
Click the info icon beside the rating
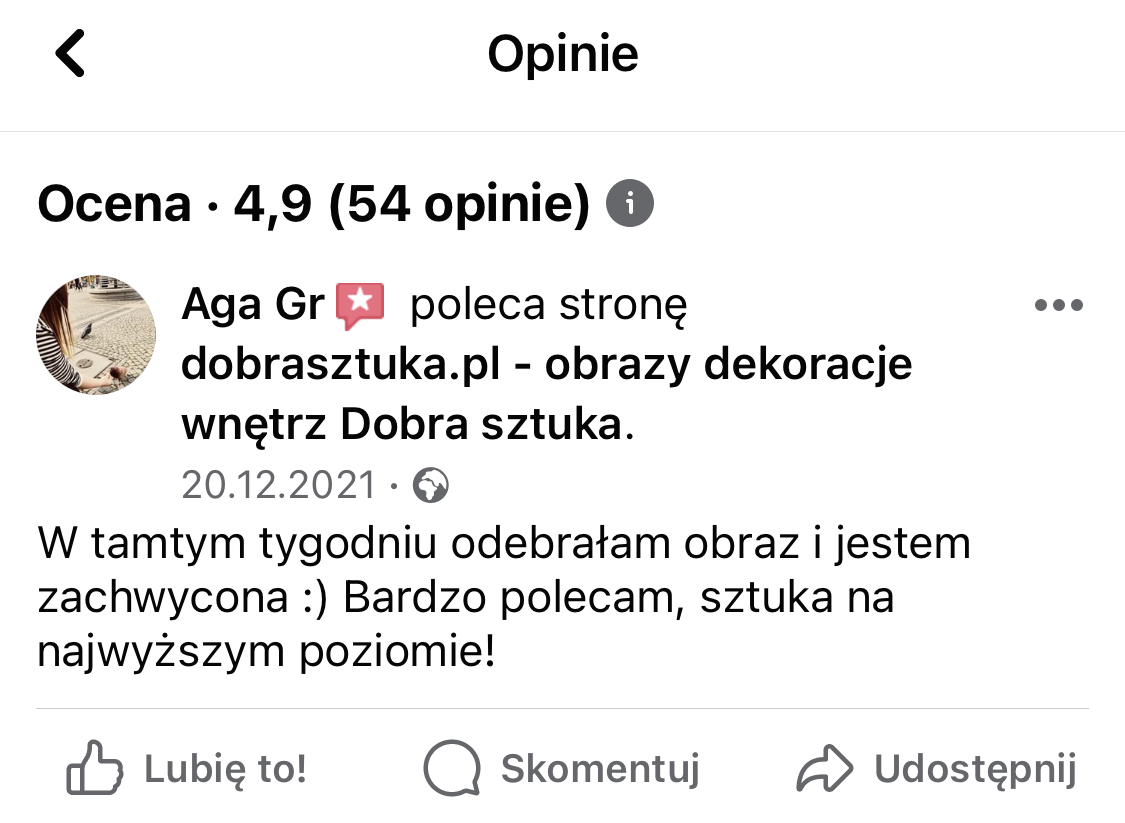click(630, 205)
